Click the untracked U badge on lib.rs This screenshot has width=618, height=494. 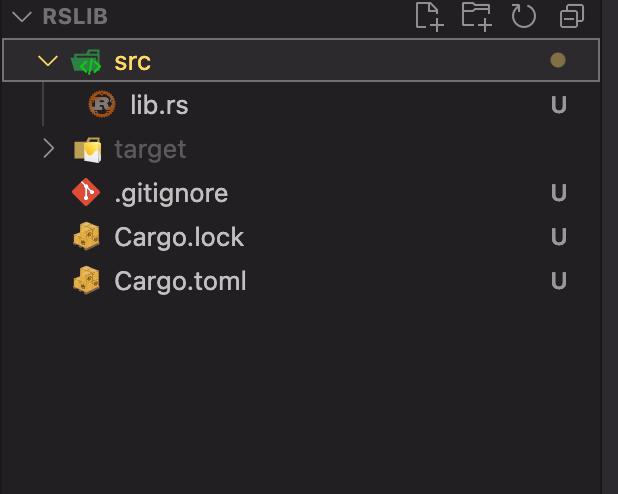[x=558, y=104]
